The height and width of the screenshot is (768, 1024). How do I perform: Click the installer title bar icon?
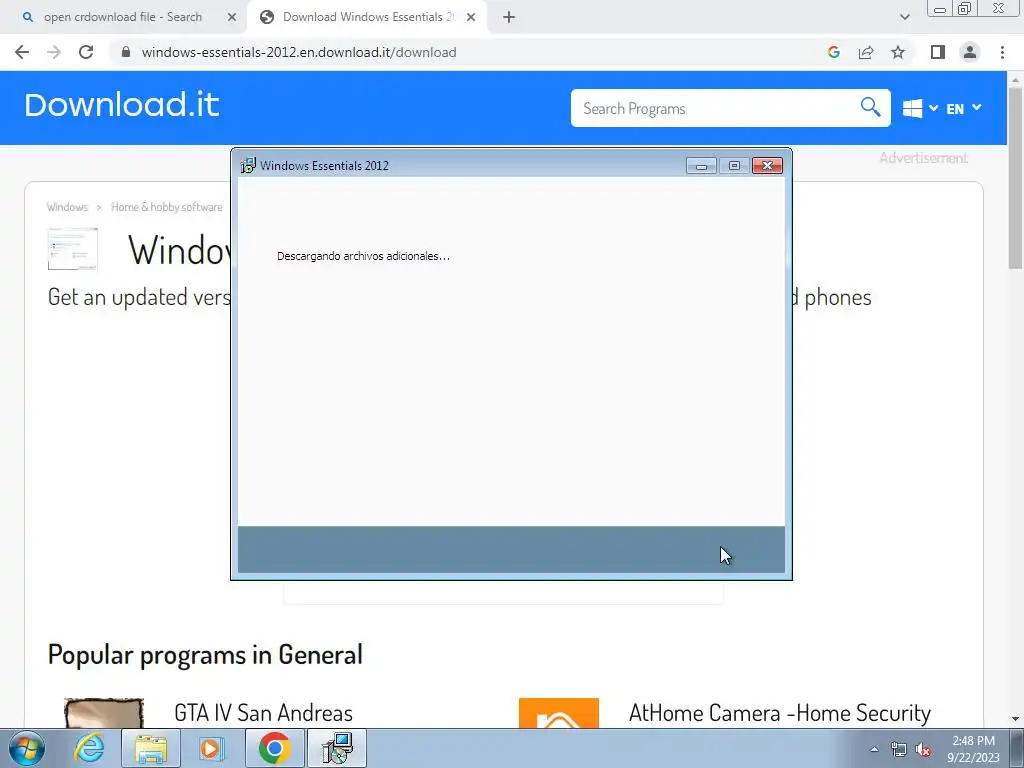(x=248, y=166)
